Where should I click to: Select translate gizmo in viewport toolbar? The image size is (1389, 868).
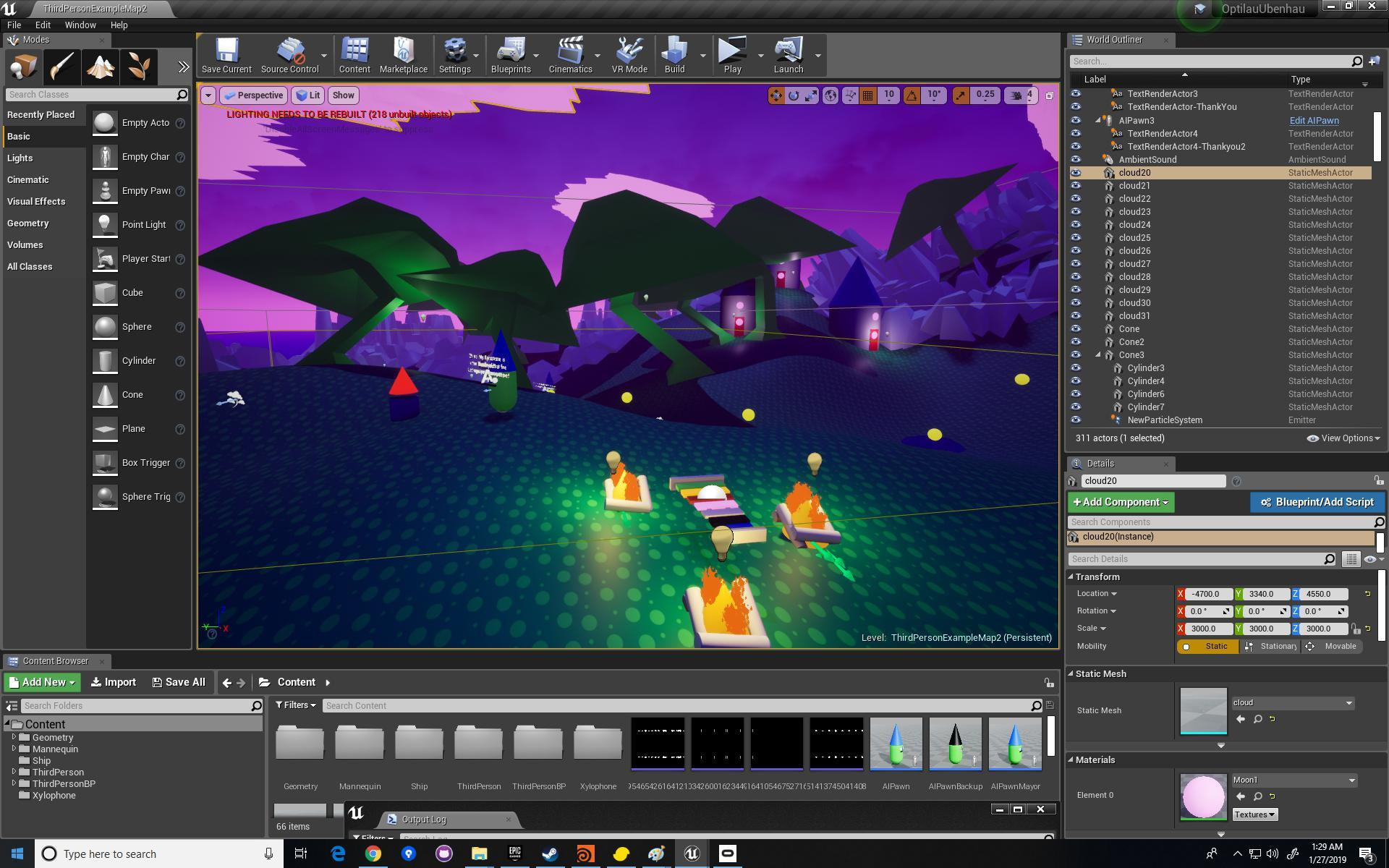click(x=776, y=95)
